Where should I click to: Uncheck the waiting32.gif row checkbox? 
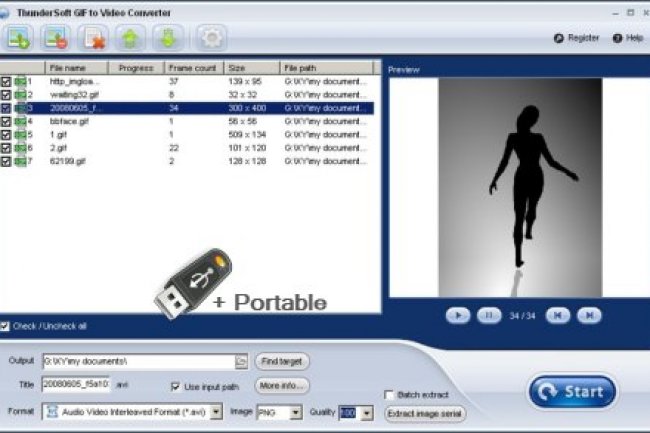pos(6,94)
